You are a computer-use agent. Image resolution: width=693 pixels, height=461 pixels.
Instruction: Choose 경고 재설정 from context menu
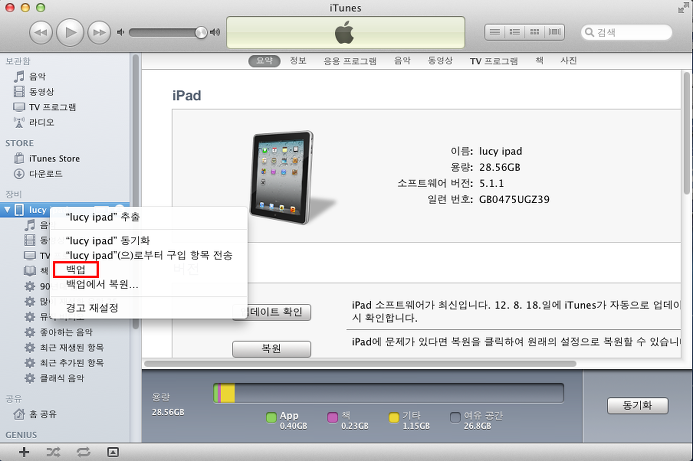[149, 308]
